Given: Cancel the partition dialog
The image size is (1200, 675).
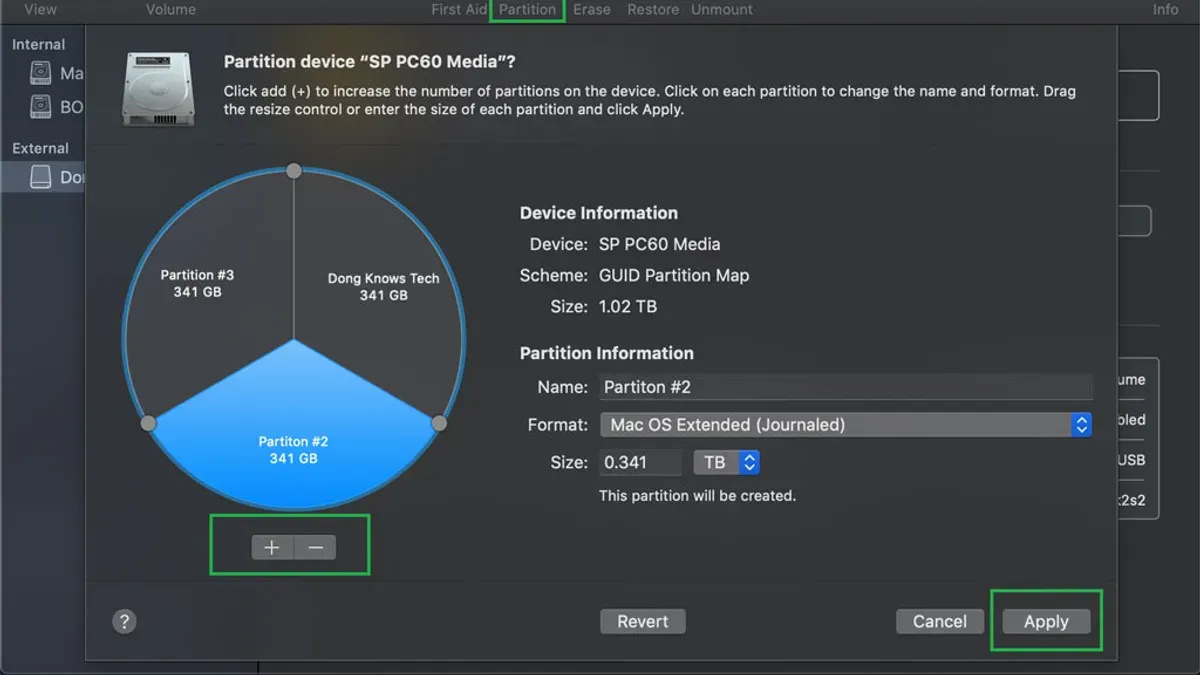Looking at the screenshot, I should [939, 621].
